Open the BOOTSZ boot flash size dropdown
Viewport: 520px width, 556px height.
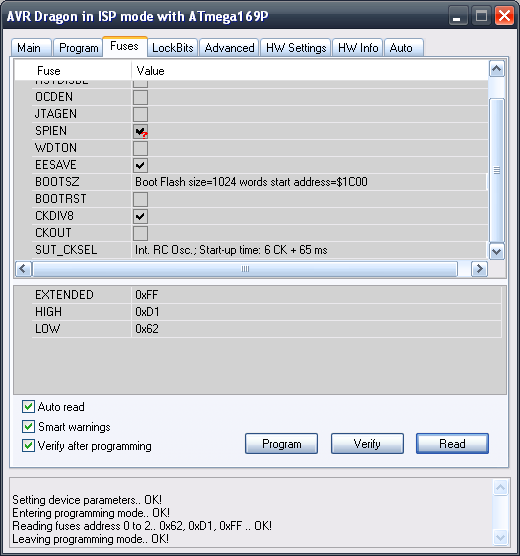point(309,182)
